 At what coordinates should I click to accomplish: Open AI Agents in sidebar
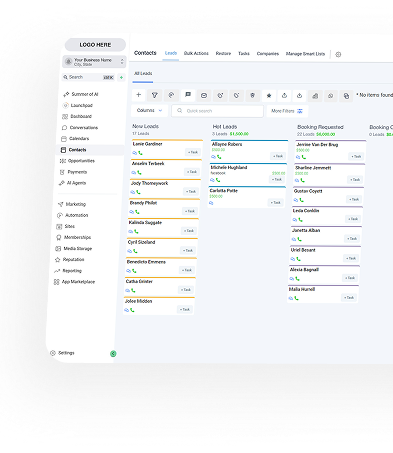[72, 183]
